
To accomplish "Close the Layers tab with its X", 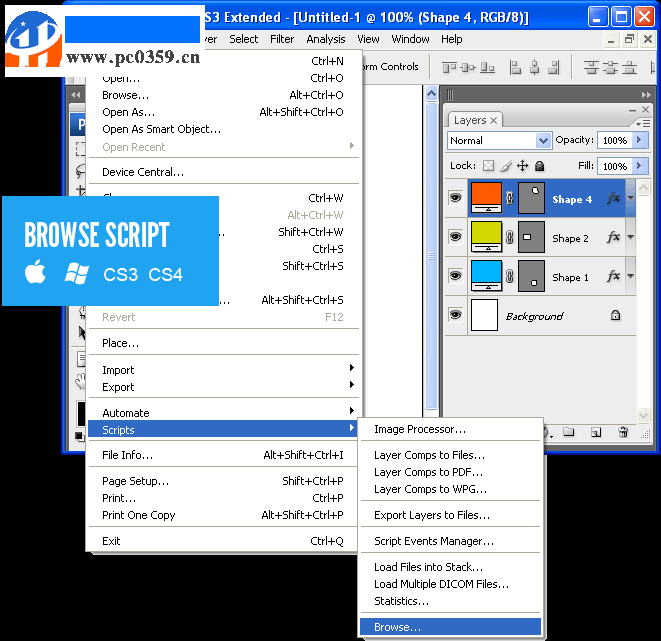I will coord(494,121).
